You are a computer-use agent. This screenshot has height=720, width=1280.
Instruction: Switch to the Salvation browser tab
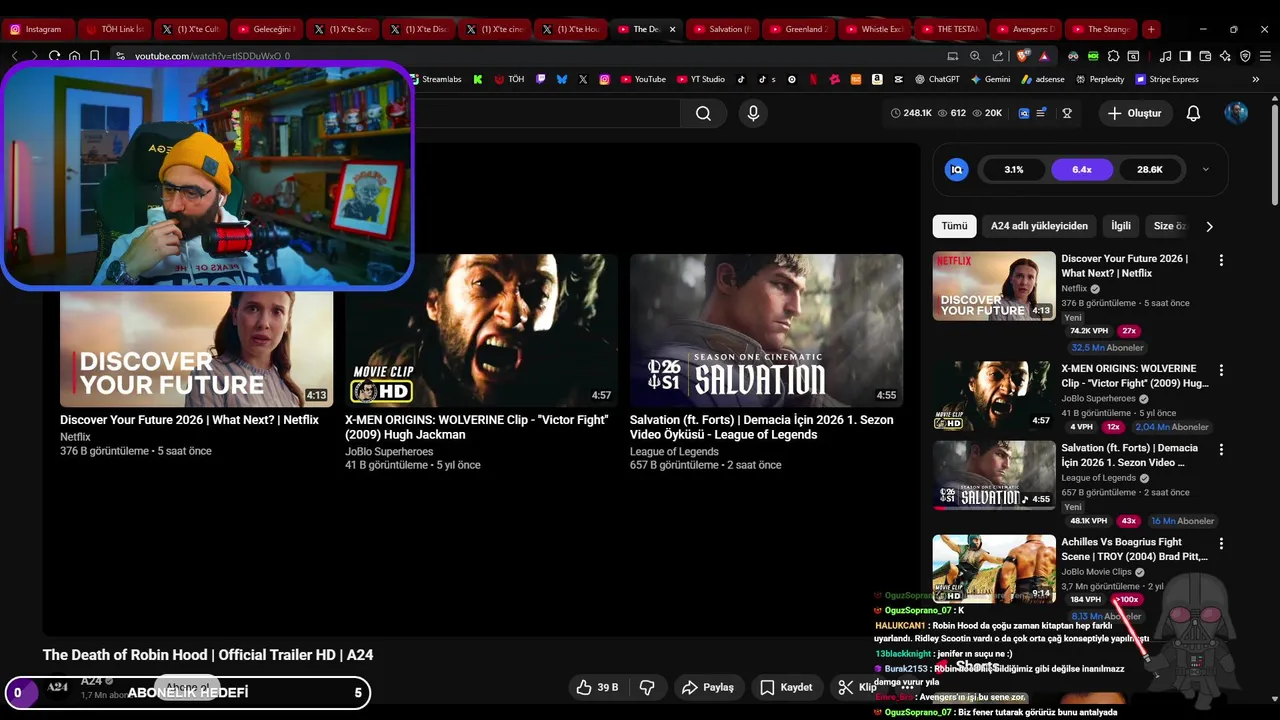(723, 29)
